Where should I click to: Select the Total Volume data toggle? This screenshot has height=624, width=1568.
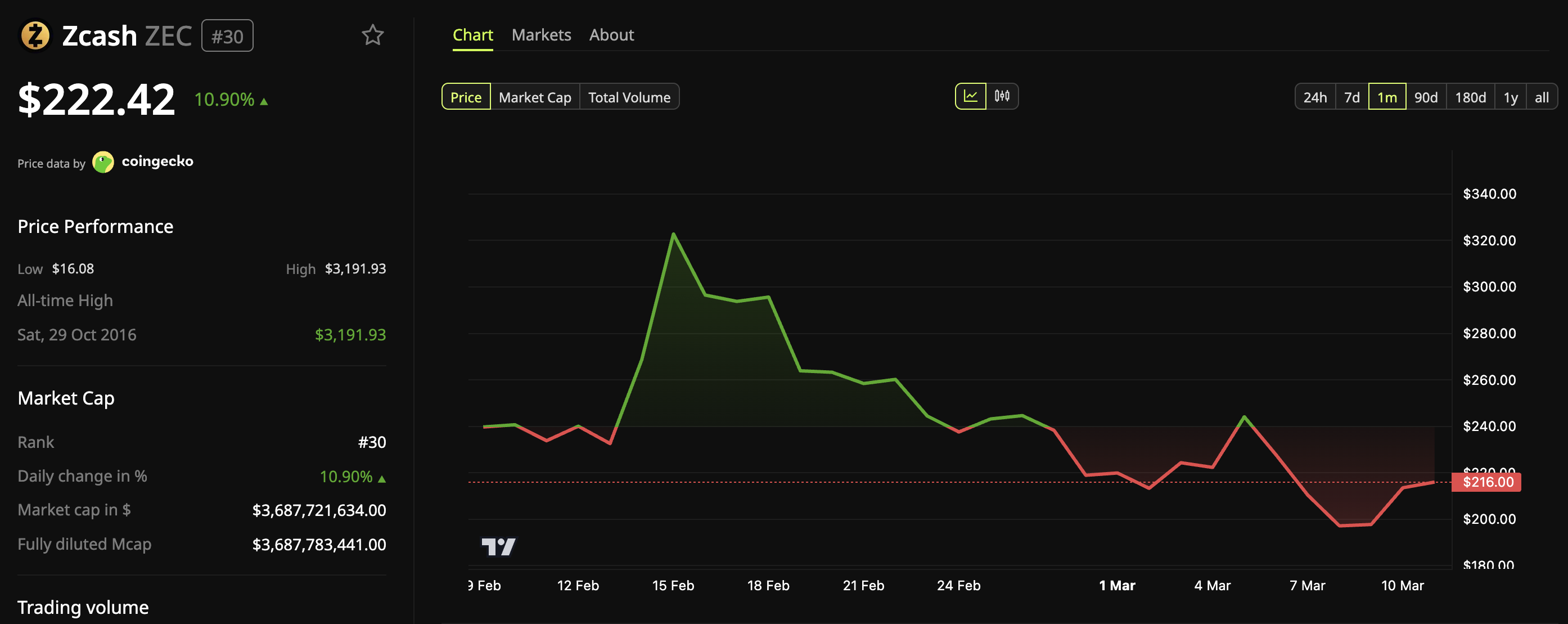tap(629, 97)
